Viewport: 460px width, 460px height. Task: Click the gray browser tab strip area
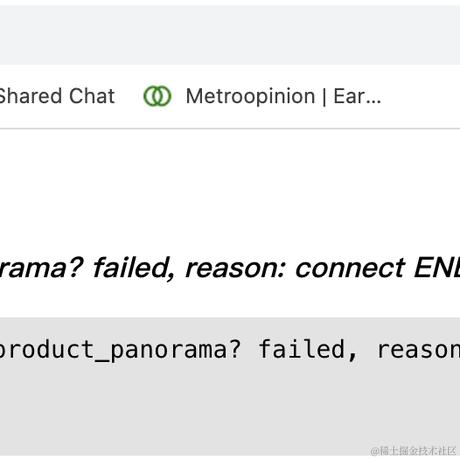pyautogui.click(x=230, y=35)
